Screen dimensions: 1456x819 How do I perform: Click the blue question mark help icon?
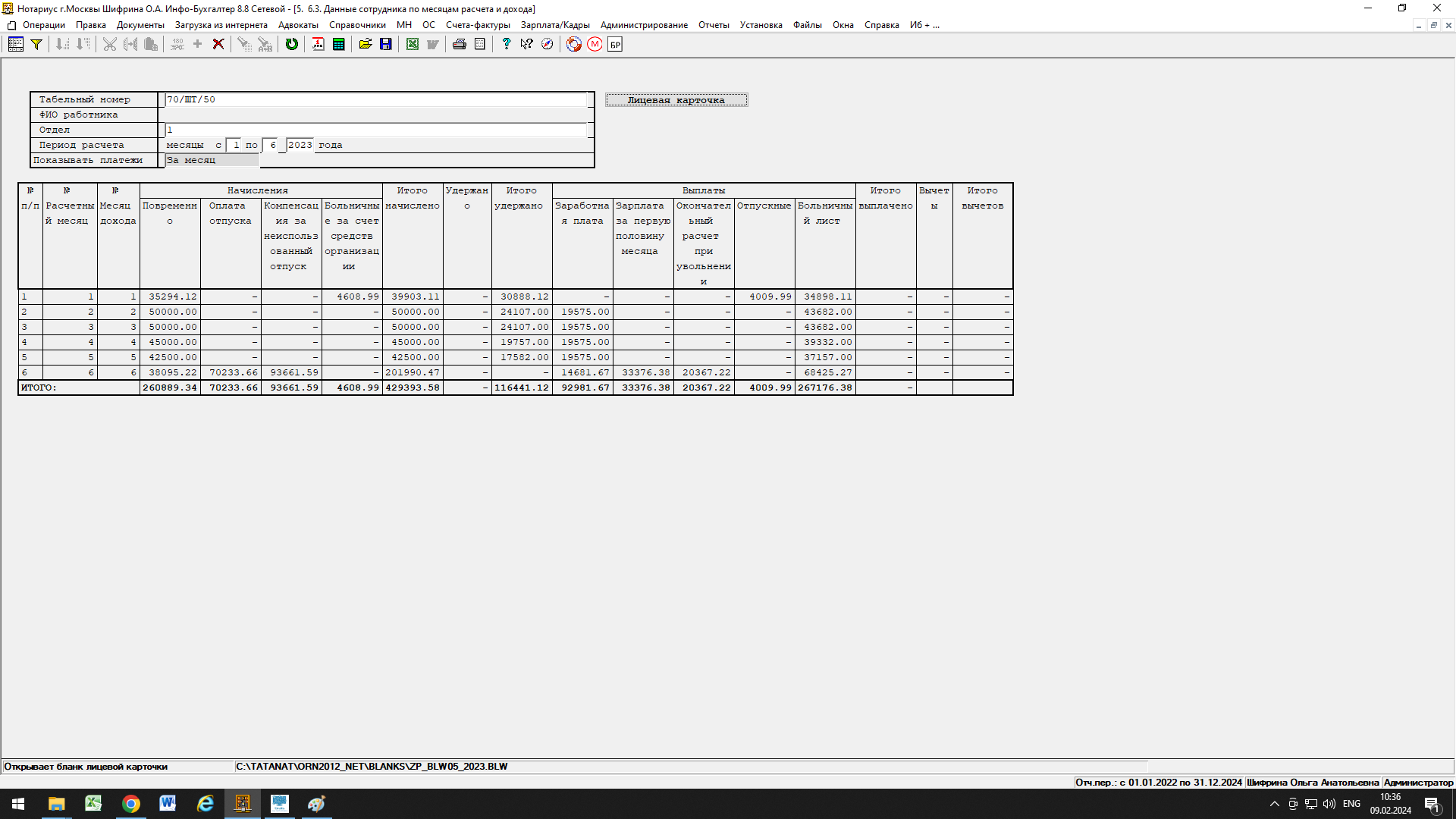(x=507, y=45)
